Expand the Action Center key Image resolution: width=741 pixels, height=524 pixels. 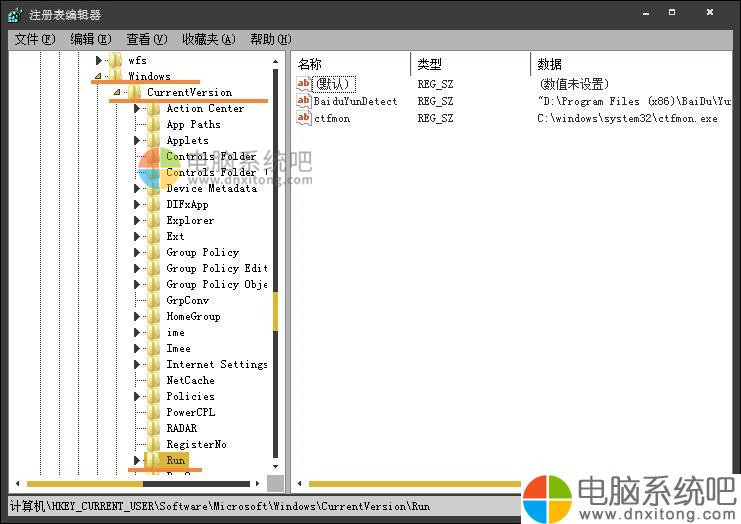[x=138, y=108]
